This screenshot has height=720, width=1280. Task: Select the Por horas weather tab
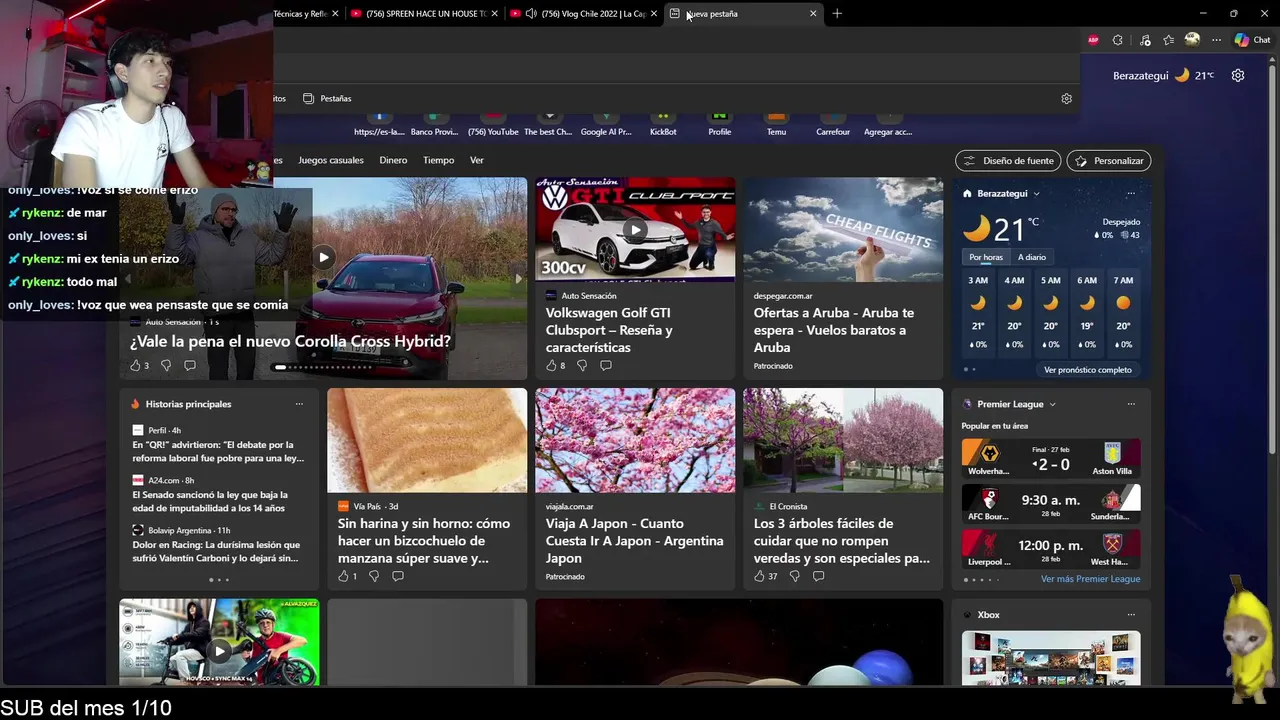986,257
